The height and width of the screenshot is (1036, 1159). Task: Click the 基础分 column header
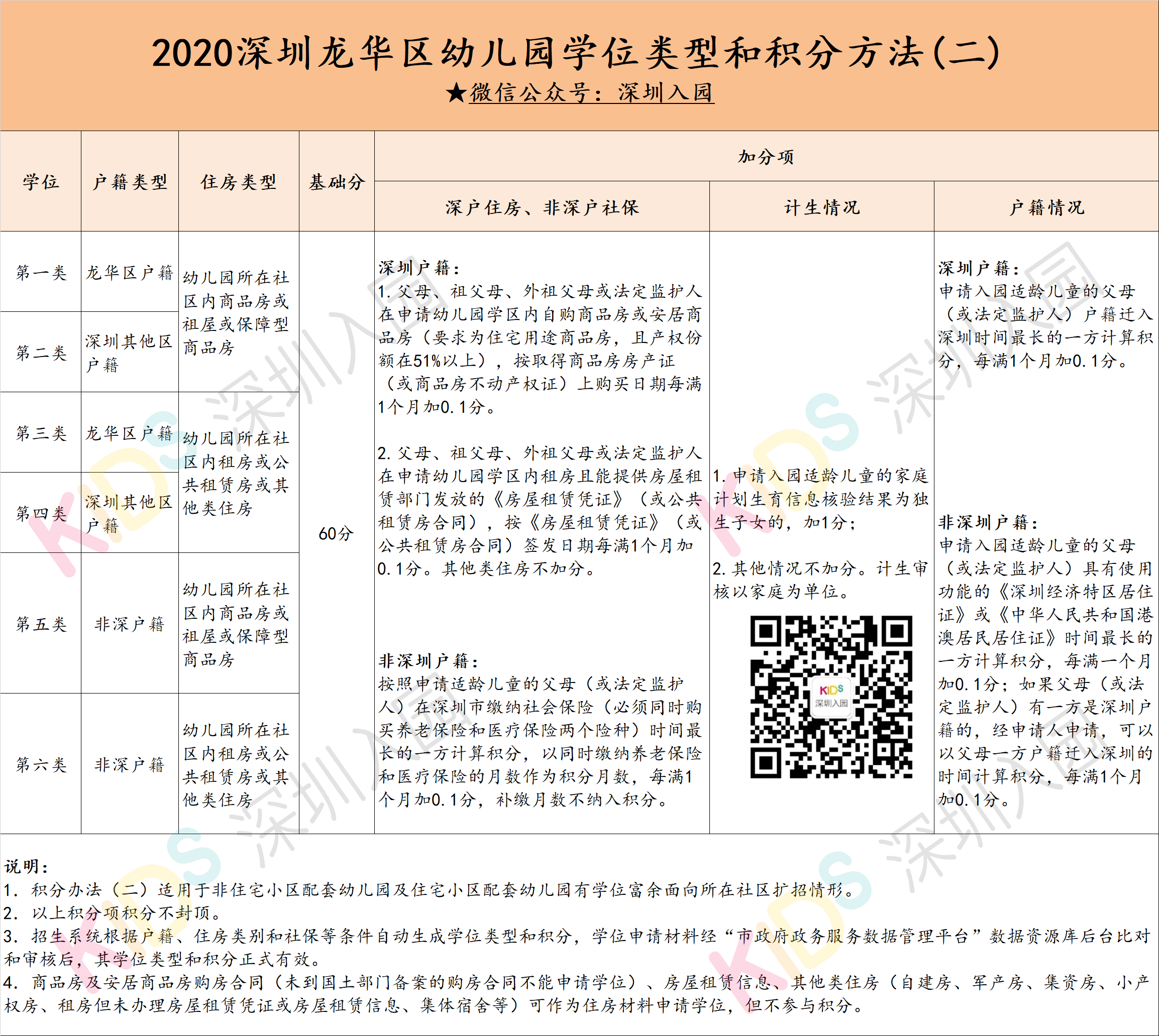tap(337, 182)
